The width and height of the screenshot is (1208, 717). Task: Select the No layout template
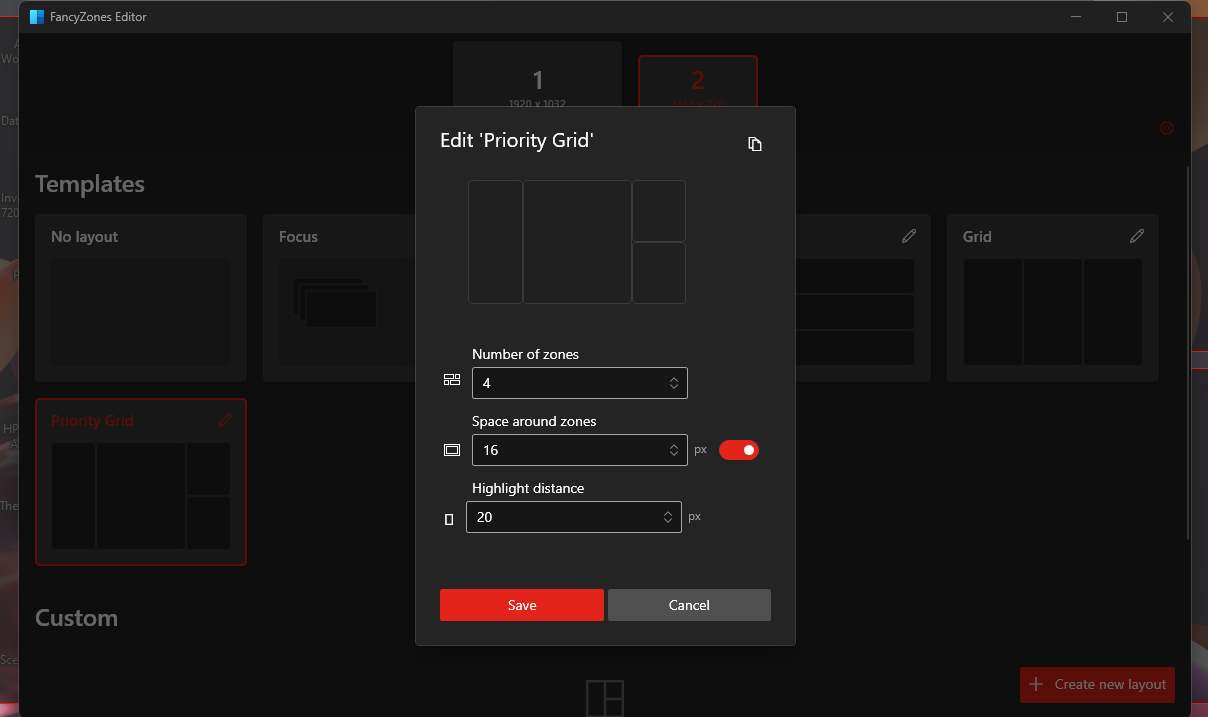click(x=140, y=298)
